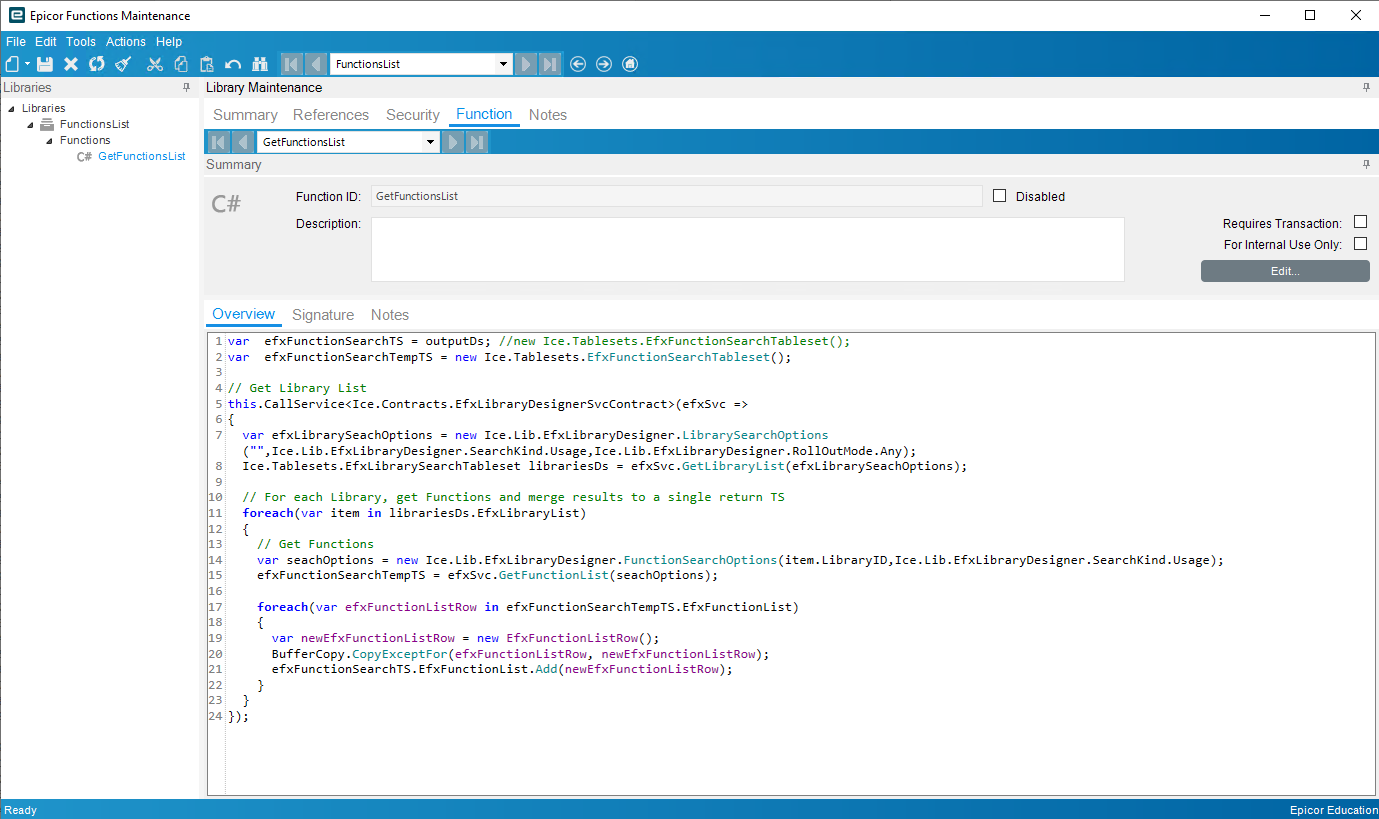Viewport: 1379px width, 819px height.
Task: Toggle the Disabled checkbox
Action: [x=999, y=196]
